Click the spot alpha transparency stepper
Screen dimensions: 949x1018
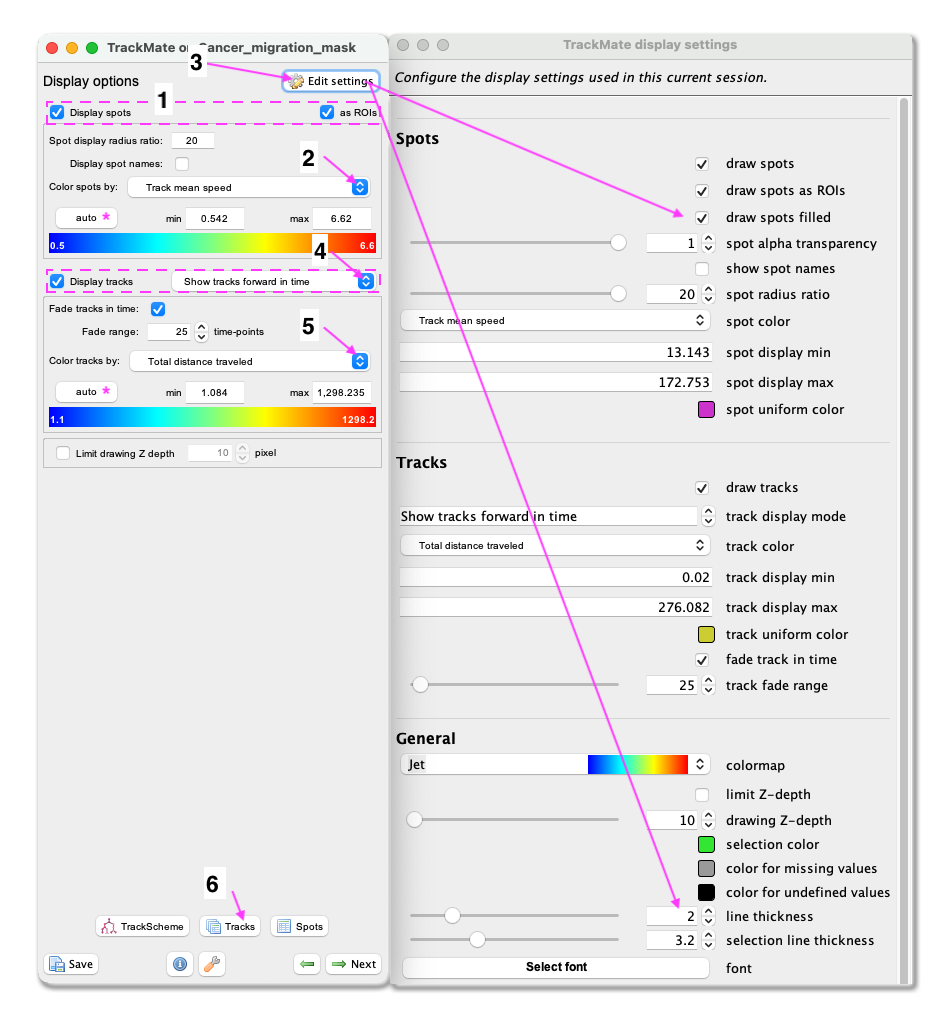[x=708, y=243]
